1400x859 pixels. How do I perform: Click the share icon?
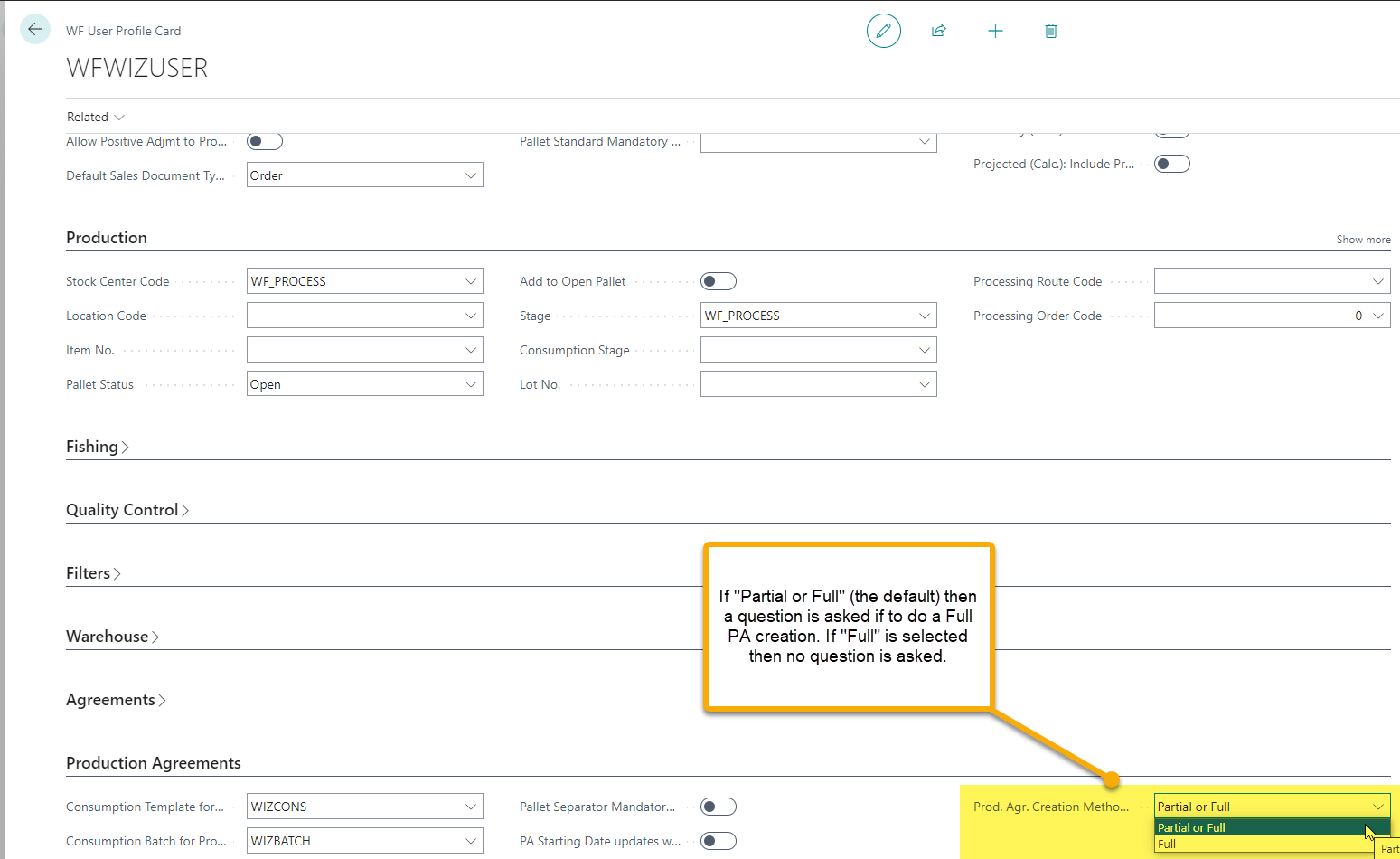point(939,31)
